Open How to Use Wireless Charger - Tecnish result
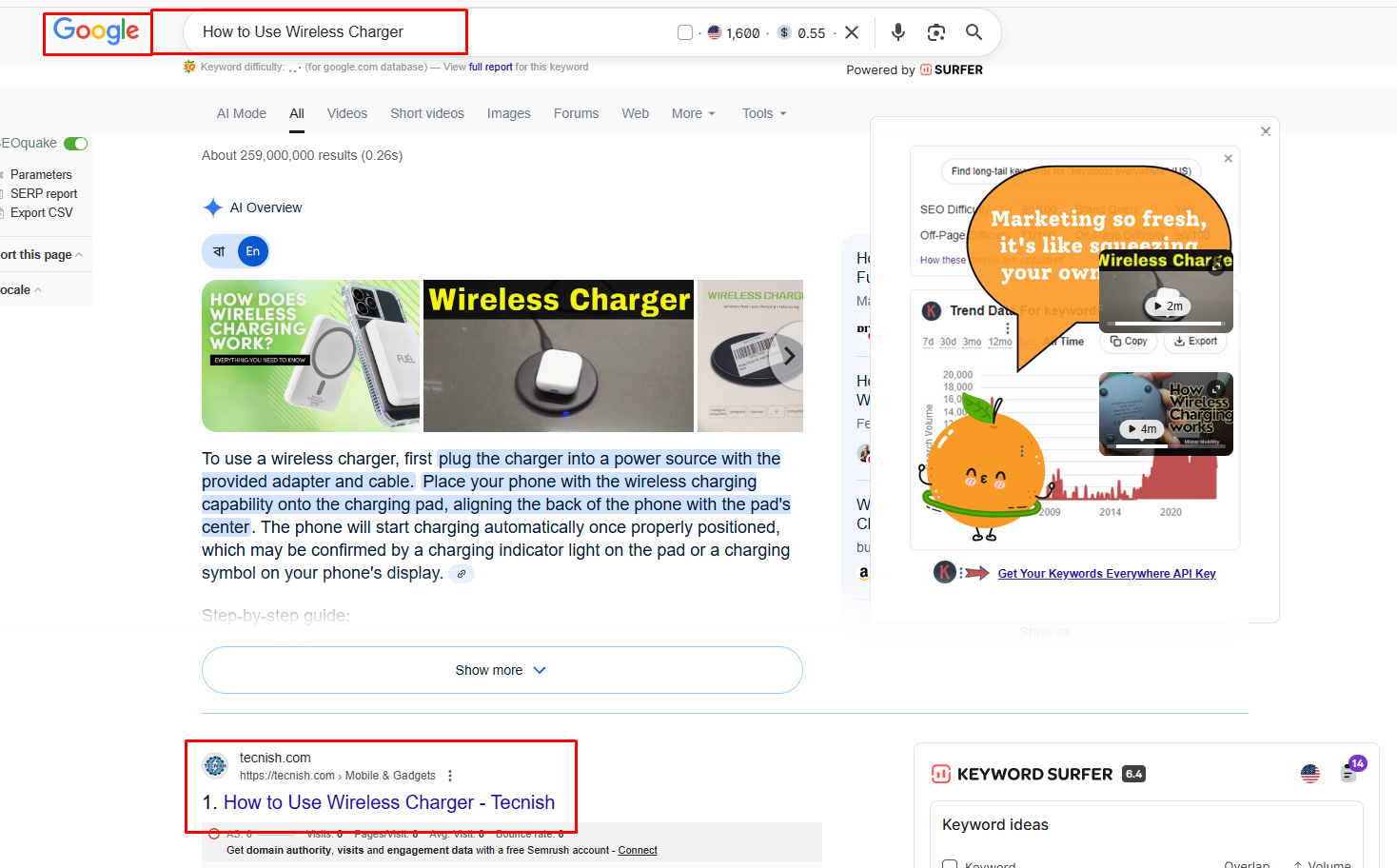 tap(388, 802)
